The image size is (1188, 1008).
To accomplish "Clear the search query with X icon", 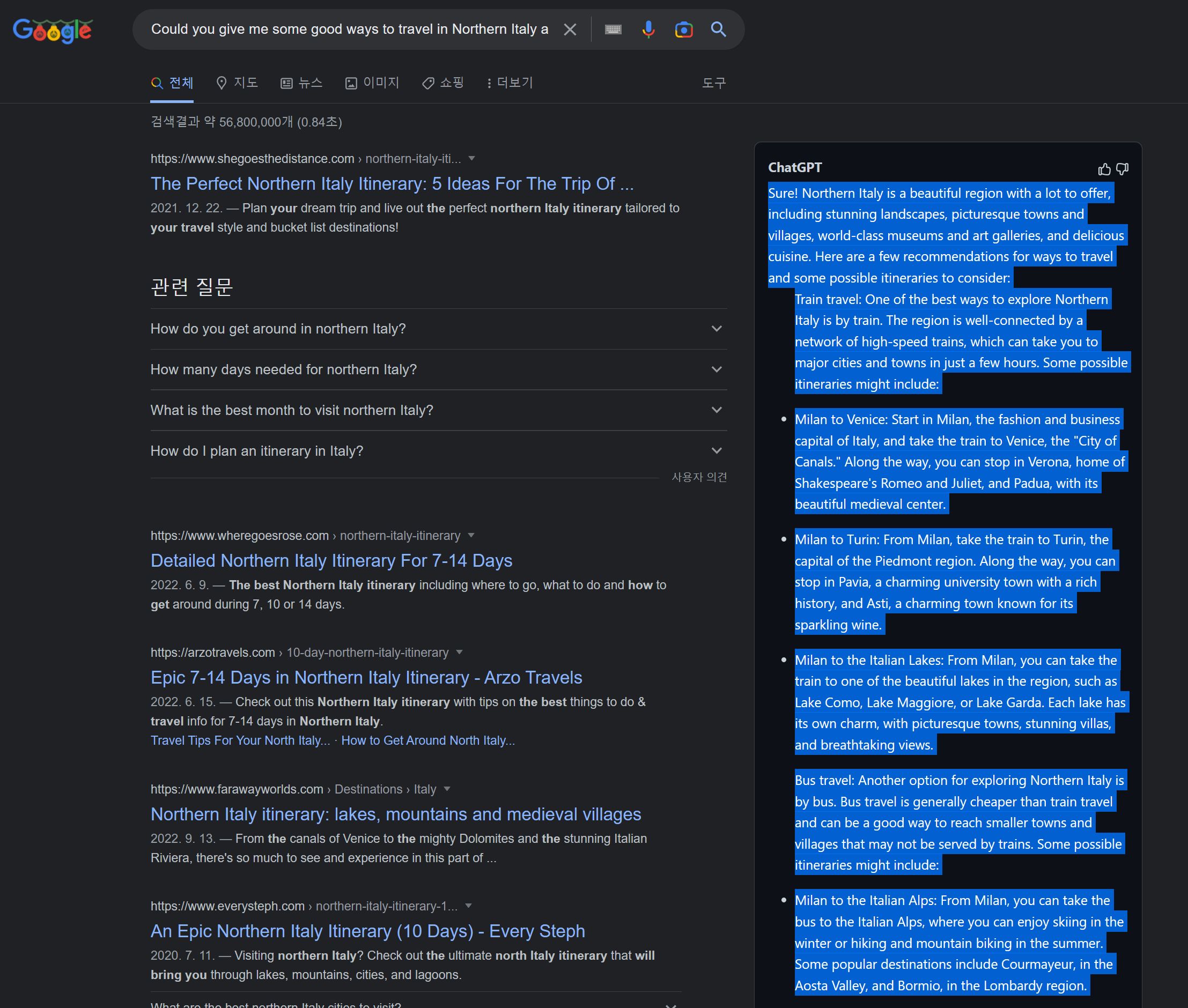I will pos(570,29).
